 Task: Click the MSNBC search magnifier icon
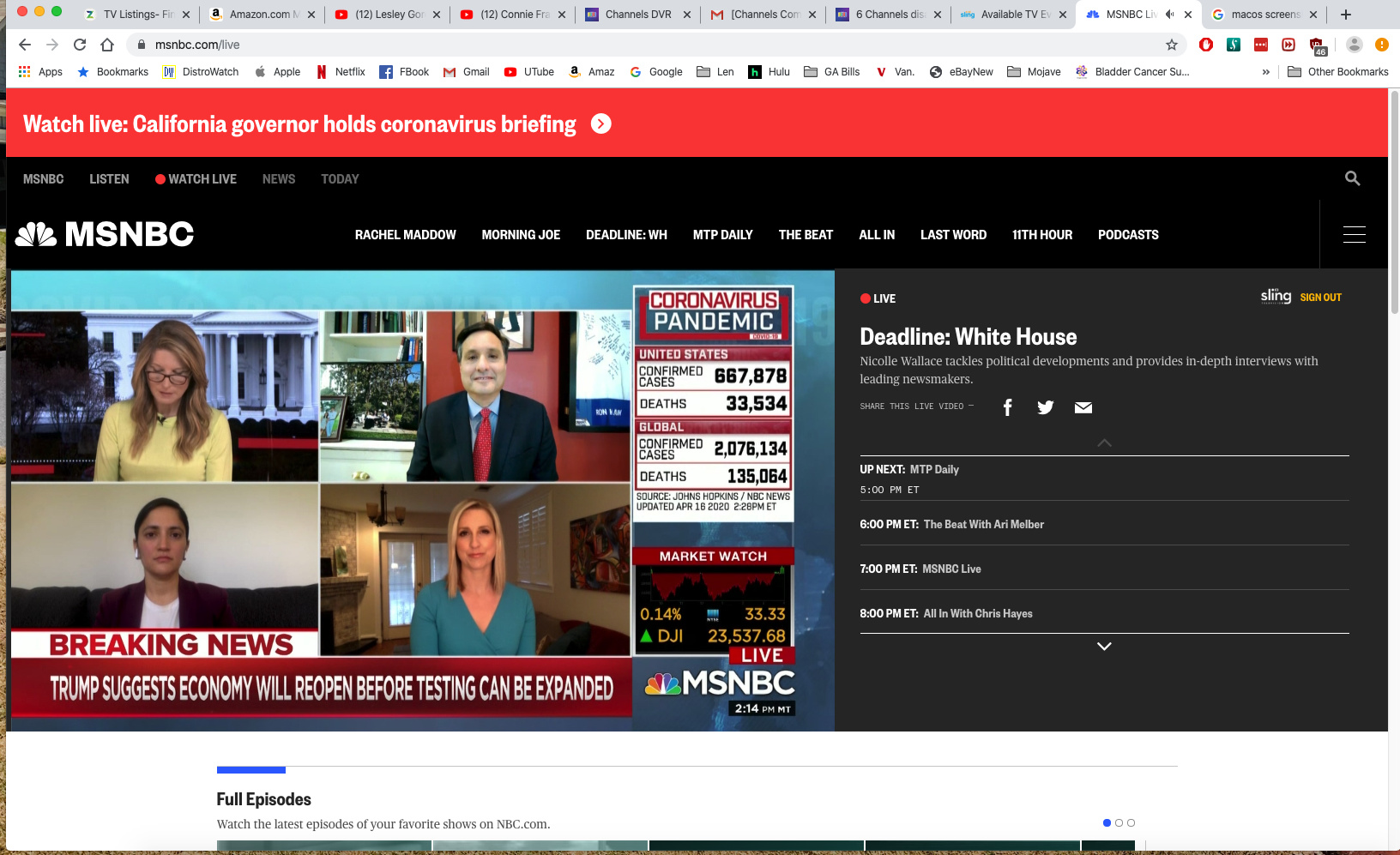click(x=1352, y=178)
